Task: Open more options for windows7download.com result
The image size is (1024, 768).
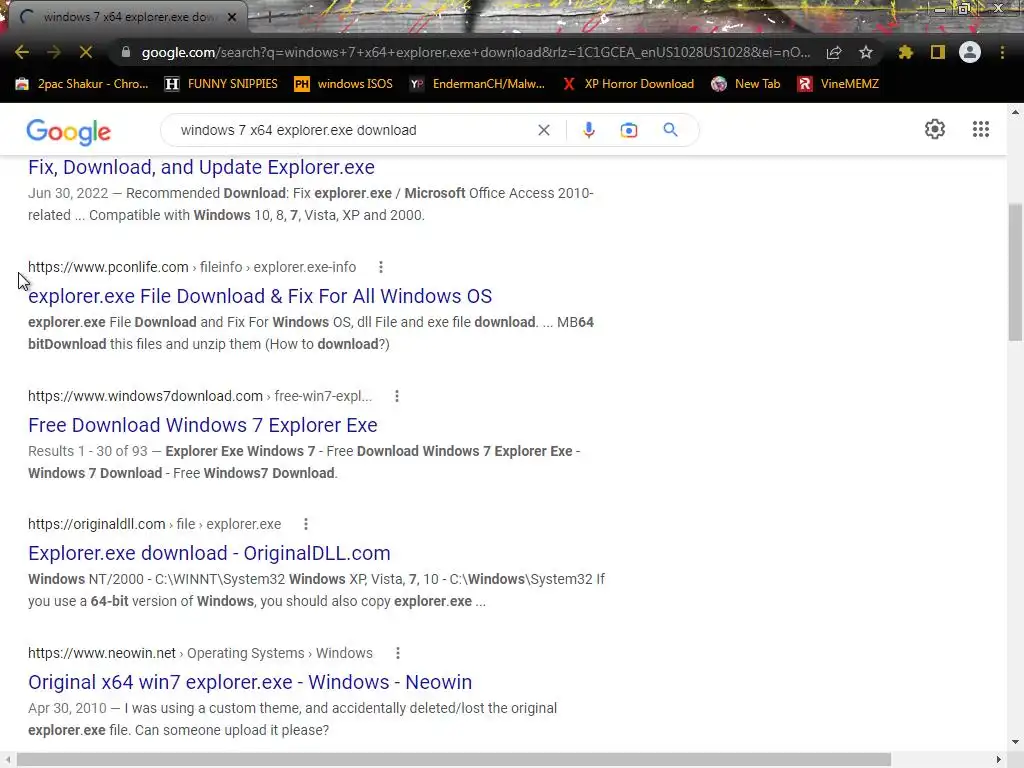Action: [396, 396]
